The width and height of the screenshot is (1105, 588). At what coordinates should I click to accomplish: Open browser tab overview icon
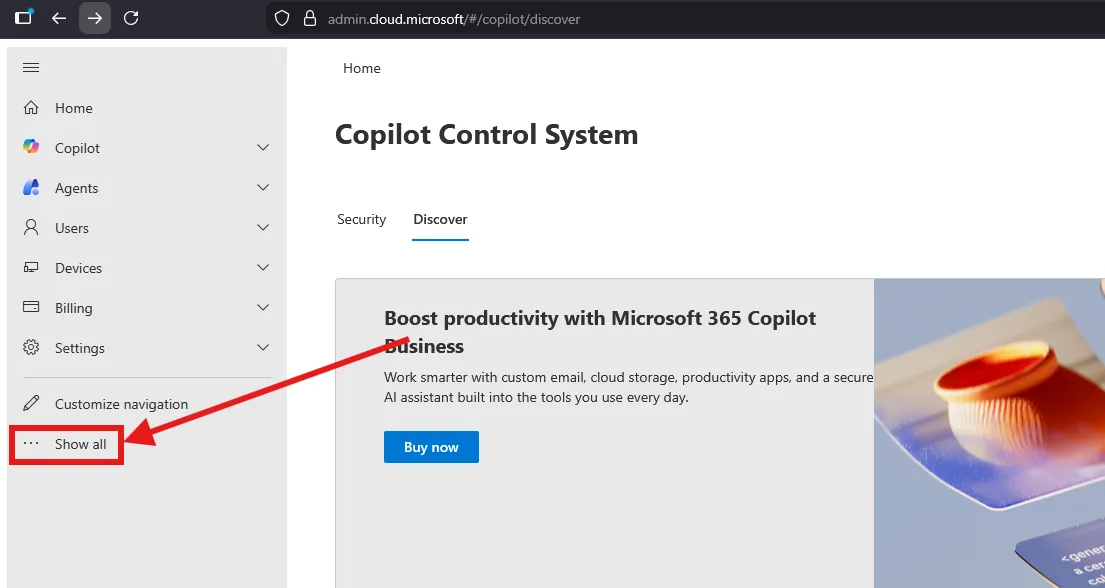click(24, 17)
